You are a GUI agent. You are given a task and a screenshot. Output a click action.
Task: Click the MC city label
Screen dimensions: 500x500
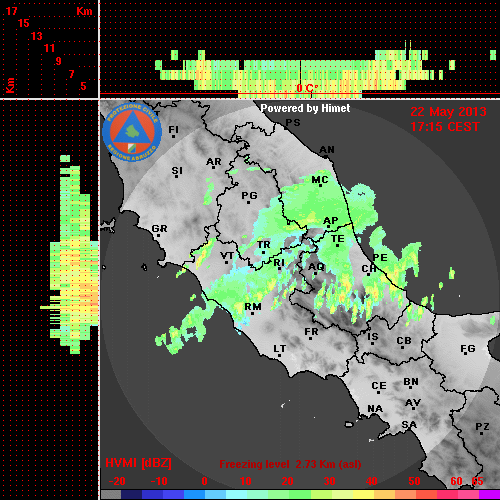point(320,180)
